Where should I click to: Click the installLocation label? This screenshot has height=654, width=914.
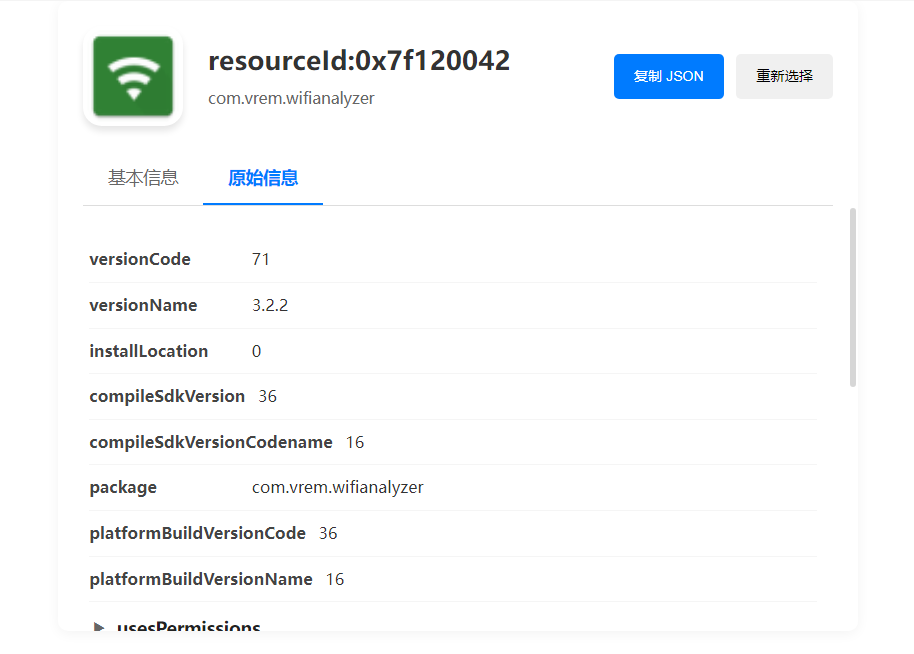[149, 351]
